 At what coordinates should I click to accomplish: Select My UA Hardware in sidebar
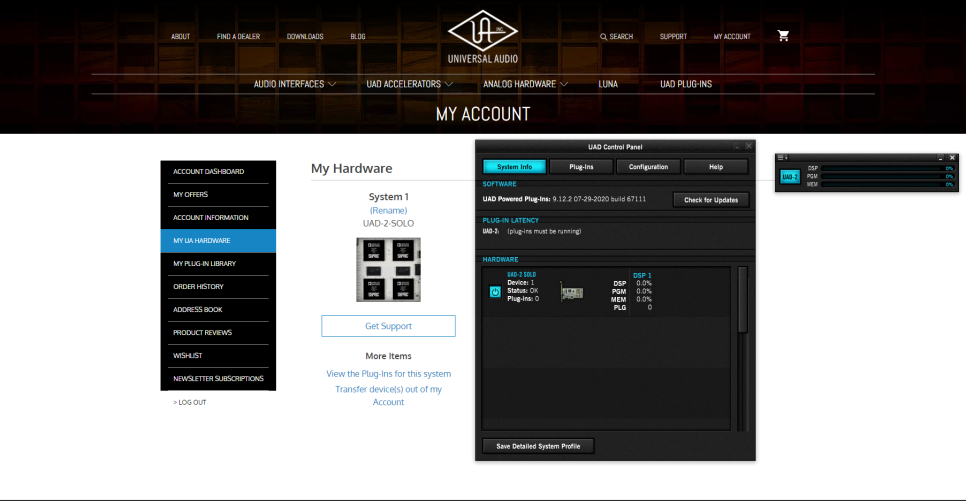coord(218,240)
